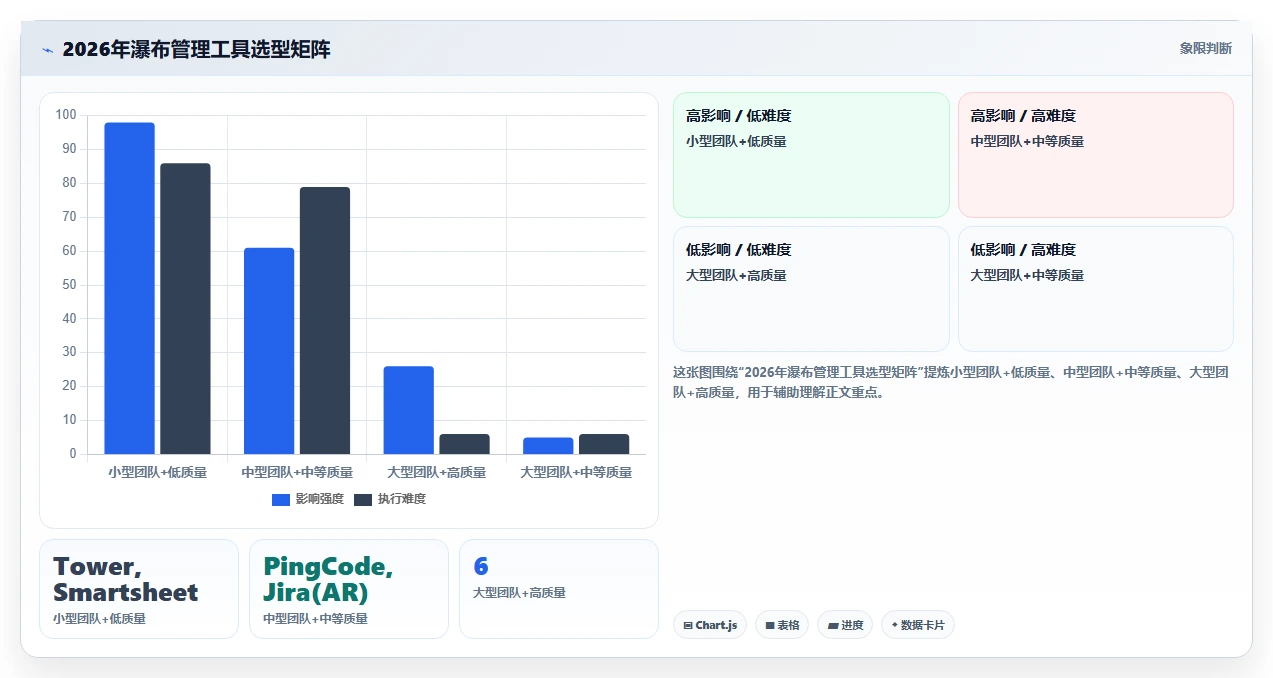1273x678 pixels.
Task: Click the blue bar for 大型团队+高质量
Action: tap(408, 410)
